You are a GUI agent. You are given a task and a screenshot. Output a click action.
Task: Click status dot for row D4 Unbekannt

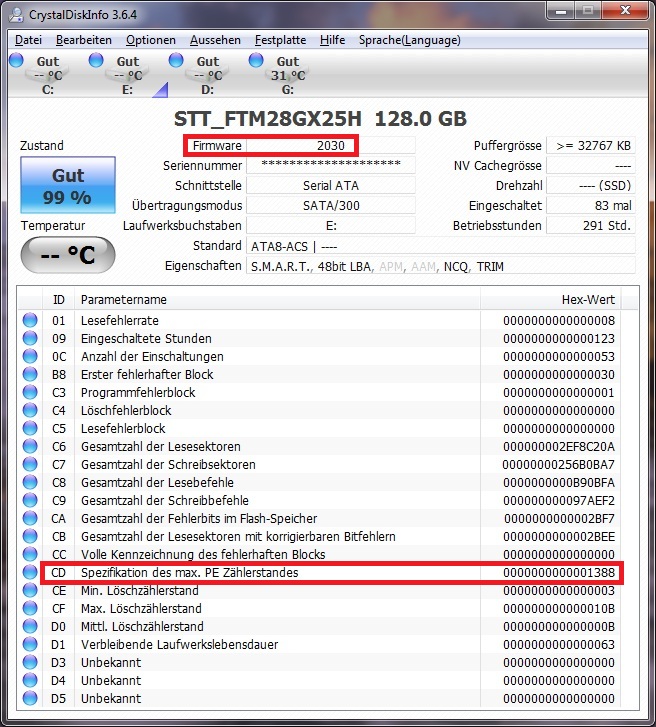[30, 680]
